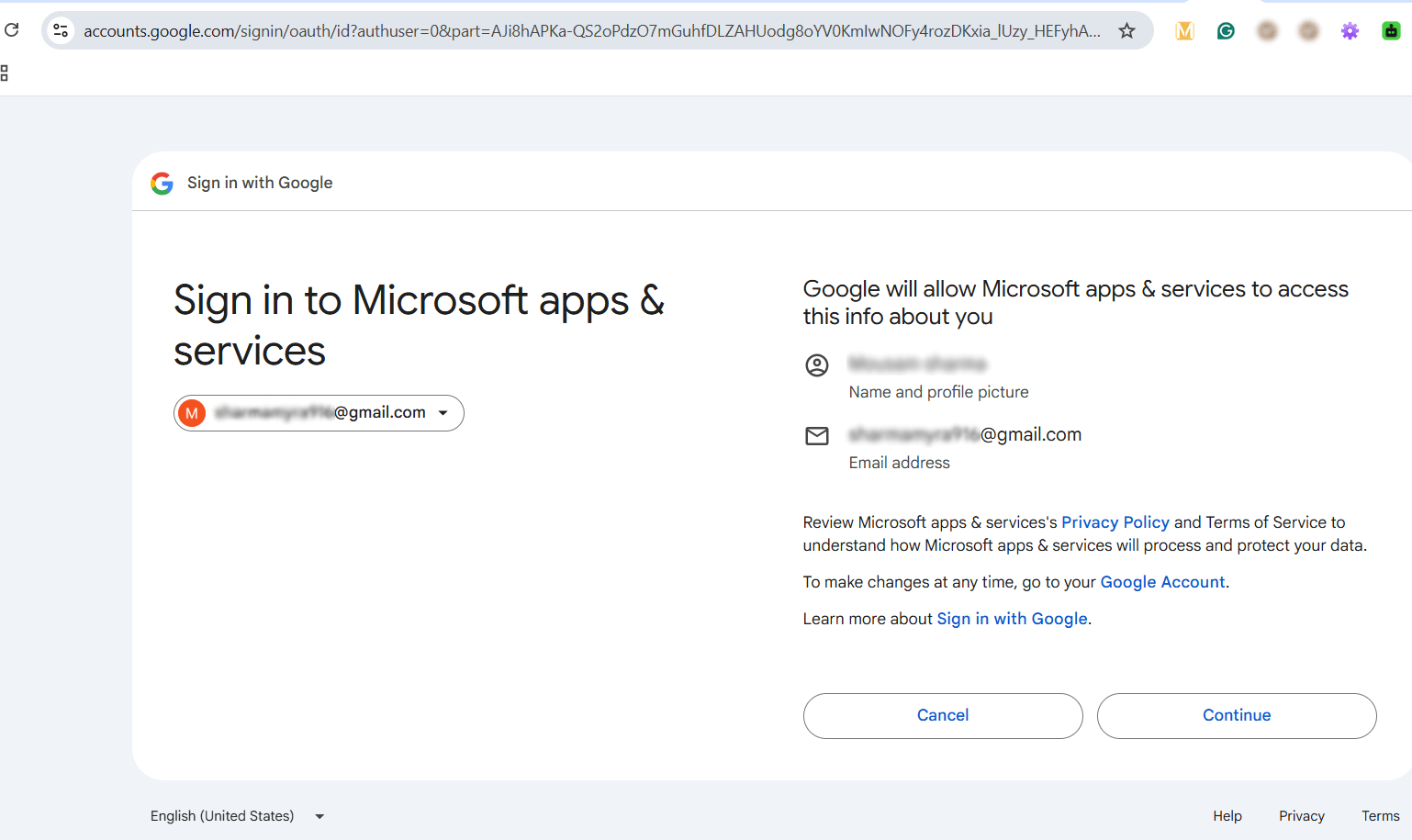Open the Terms footer link
1412x840 pixels.
pos(1381,816)
